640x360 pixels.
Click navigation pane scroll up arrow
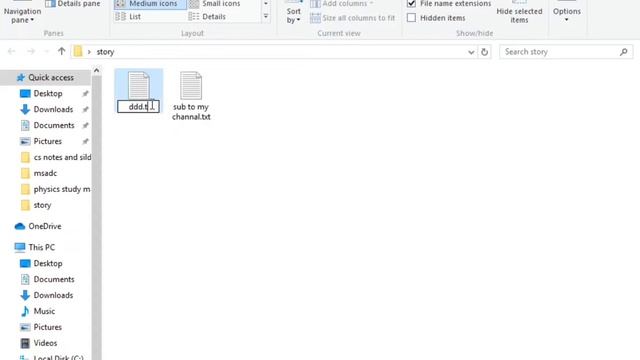(96, 71)
